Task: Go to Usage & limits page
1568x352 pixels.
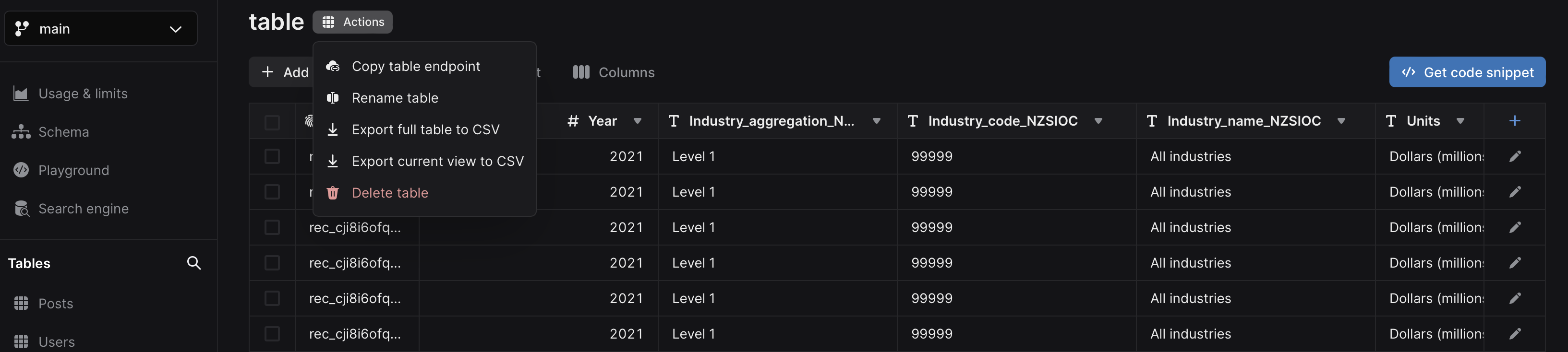Action: (x=83, y=94)
